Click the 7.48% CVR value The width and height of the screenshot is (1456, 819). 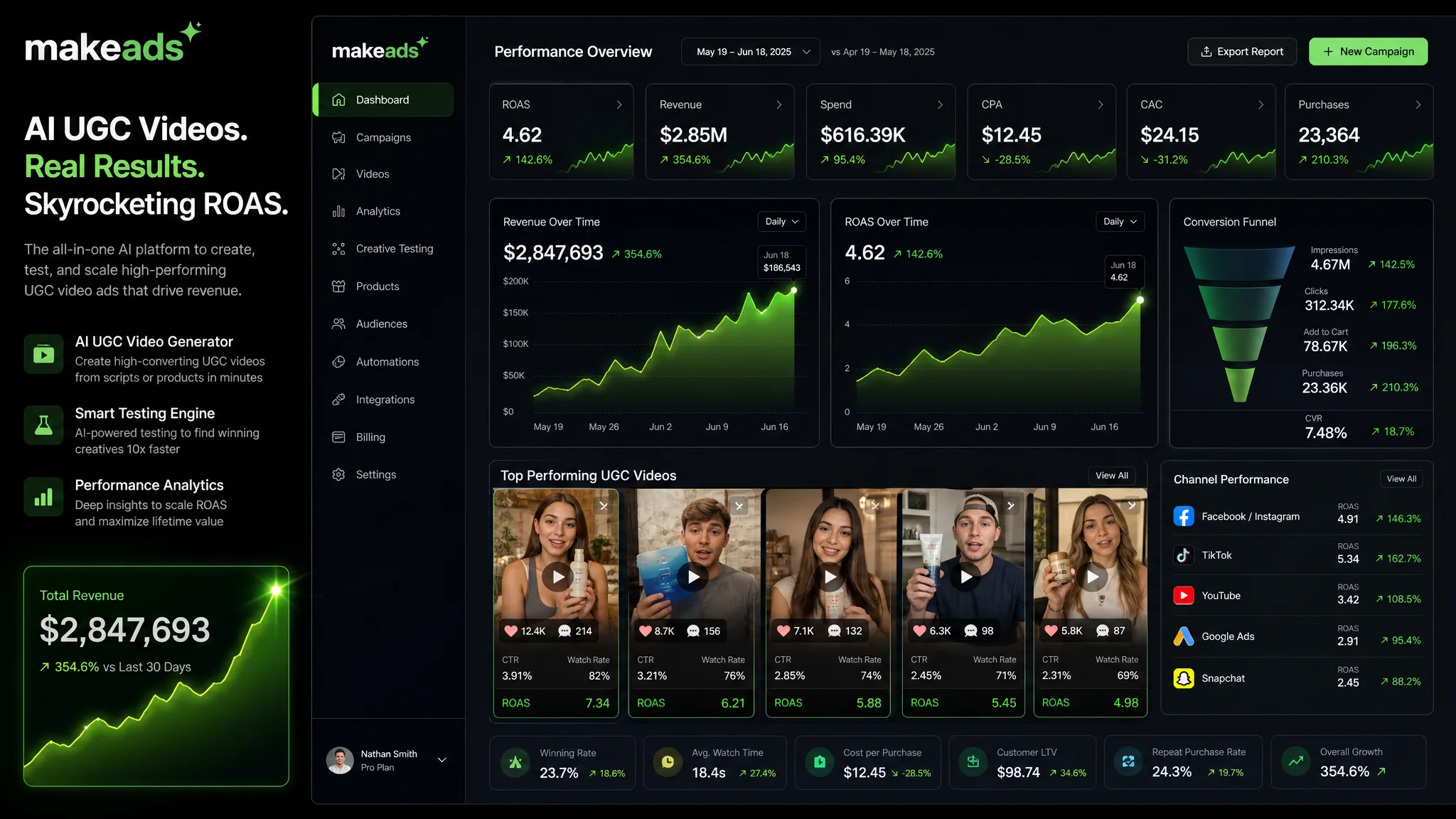pos(1326,433)
